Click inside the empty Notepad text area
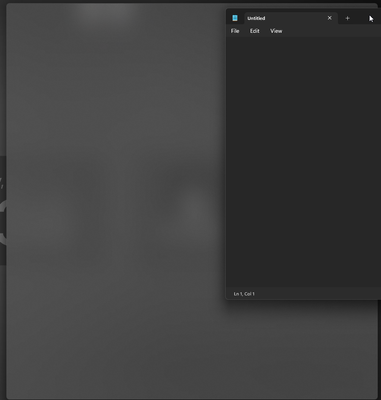The image size is (381, 400). pyautogui.click(x=303, y=162)
